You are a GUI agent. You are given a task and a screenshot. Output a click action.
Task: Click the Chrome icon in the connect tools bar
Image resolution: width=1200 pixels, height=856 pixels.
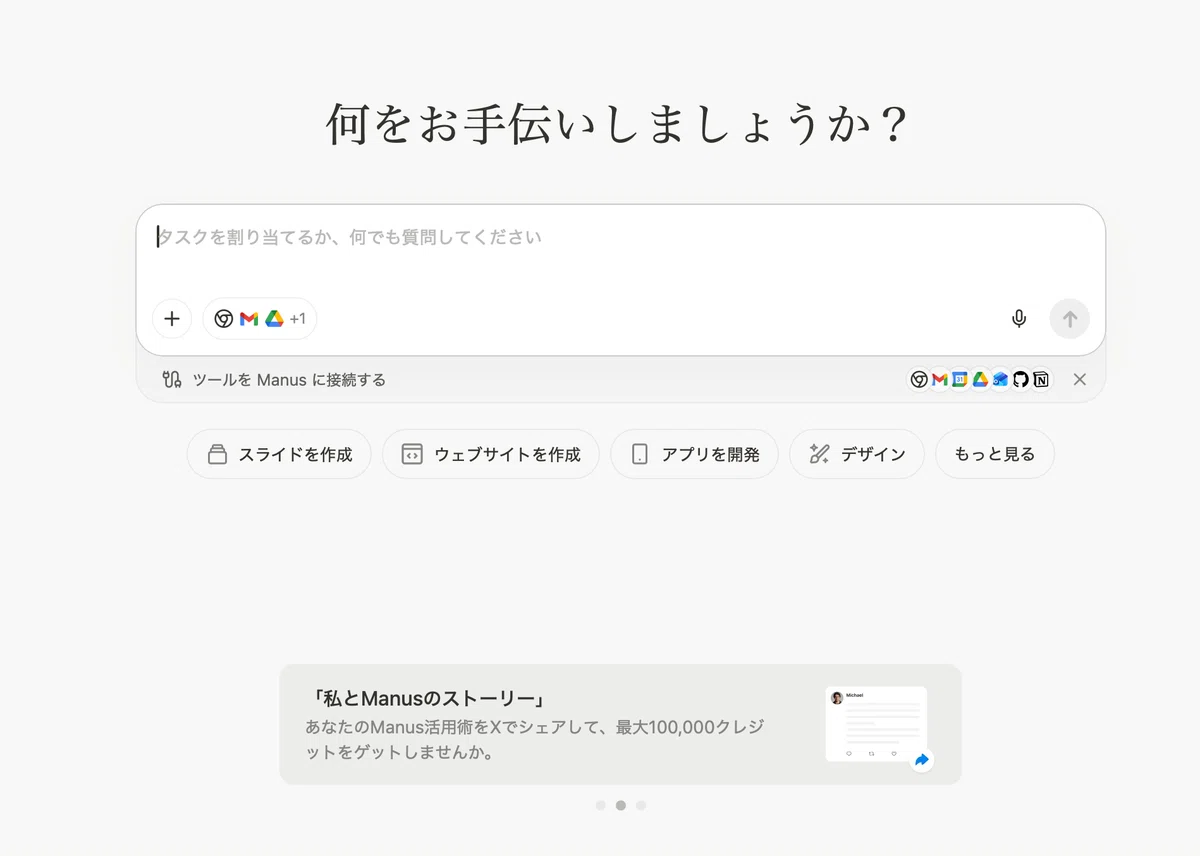click(919, 380)
